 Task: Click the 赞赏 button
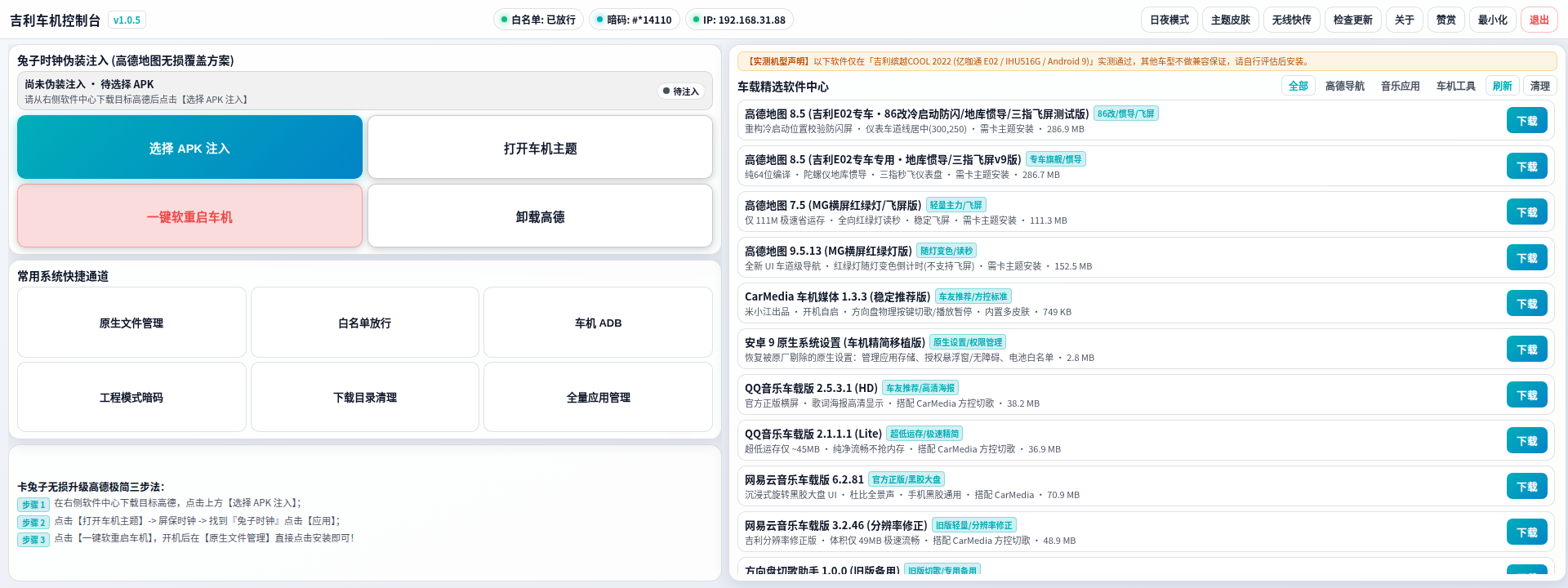click(x=1446, y=20)
